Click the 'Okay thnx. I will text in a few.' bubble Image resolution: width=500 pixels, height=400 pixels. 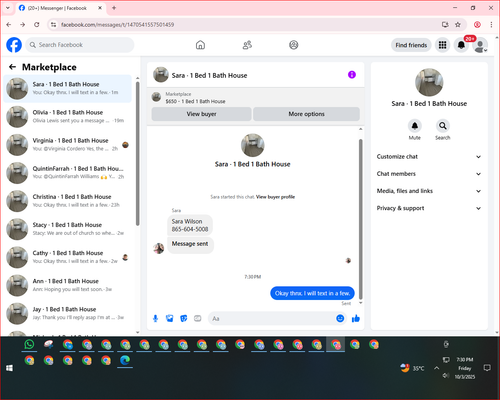pos(312,293)
